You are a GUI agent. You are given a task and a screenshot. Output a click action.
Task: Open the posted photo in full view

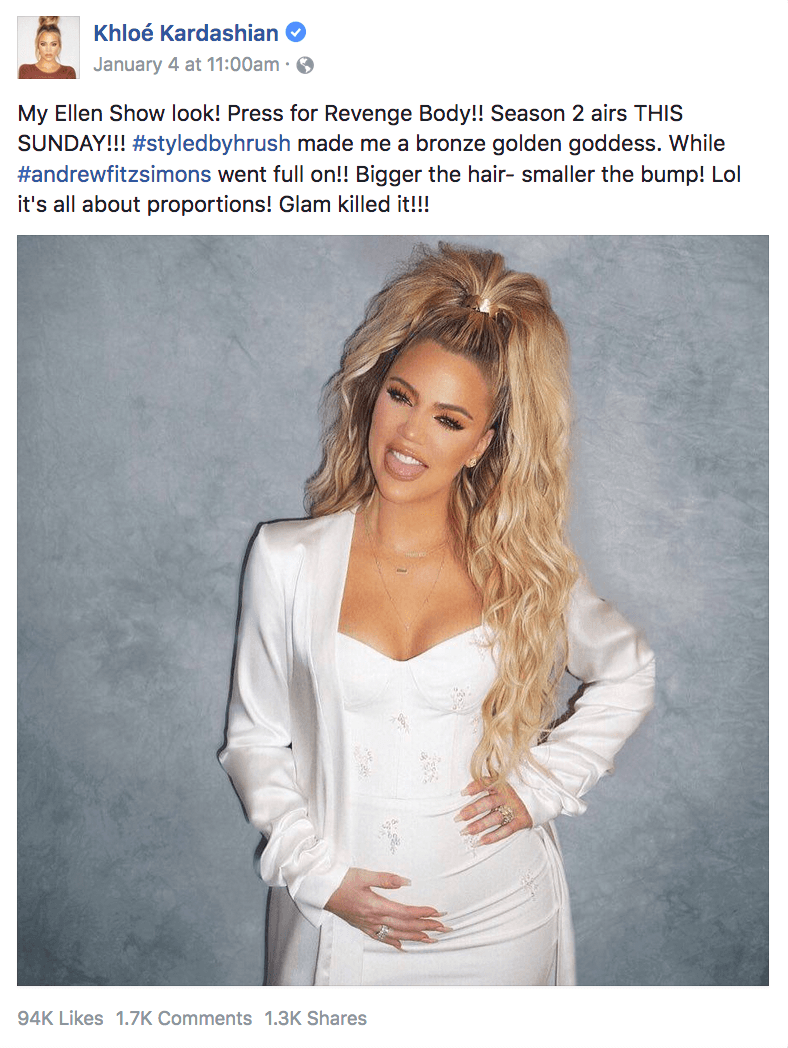[x=393, y=610]
